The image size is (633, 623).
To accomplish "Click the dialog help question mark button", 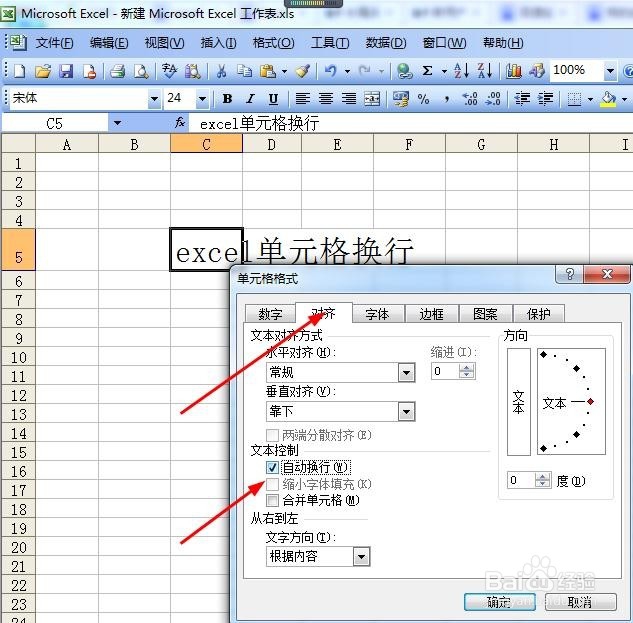I will [x=570, y=275].
